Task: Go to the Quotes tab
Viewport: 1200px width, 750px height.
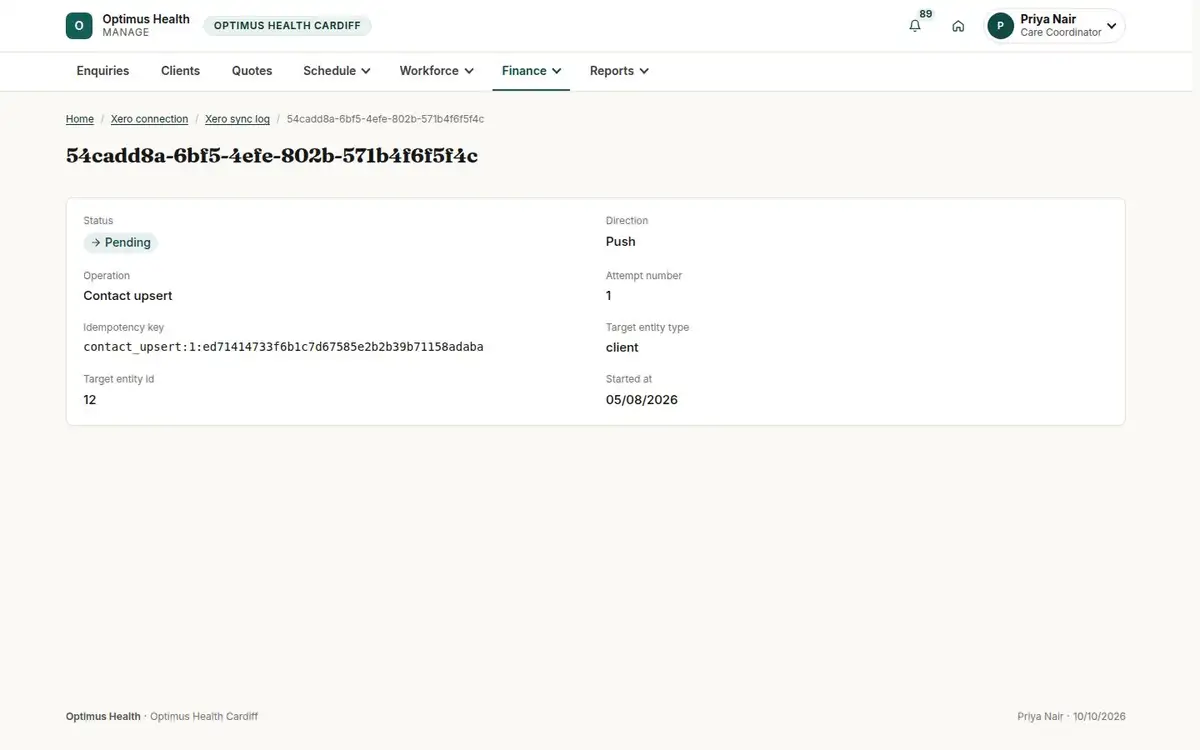Action: (252, 71)
